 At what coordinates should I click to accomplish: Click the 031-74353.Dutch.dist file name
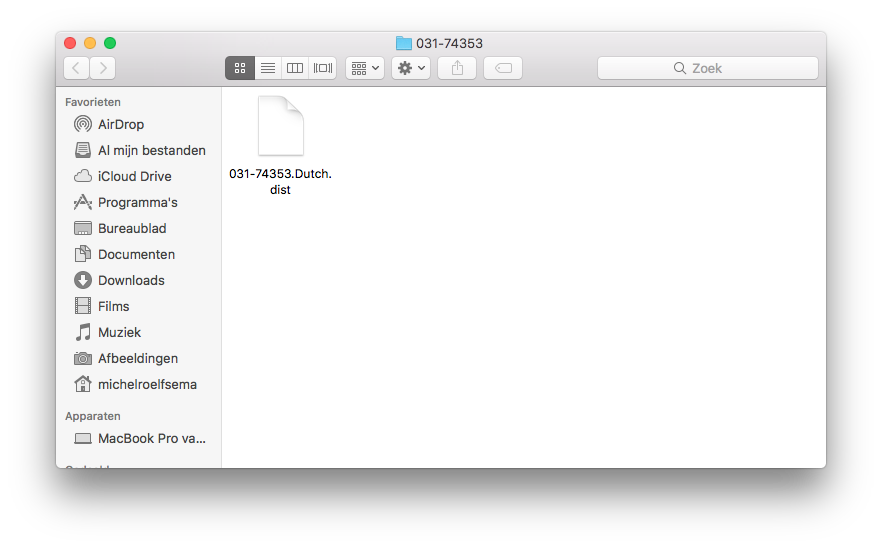click(x=280, y=182)
